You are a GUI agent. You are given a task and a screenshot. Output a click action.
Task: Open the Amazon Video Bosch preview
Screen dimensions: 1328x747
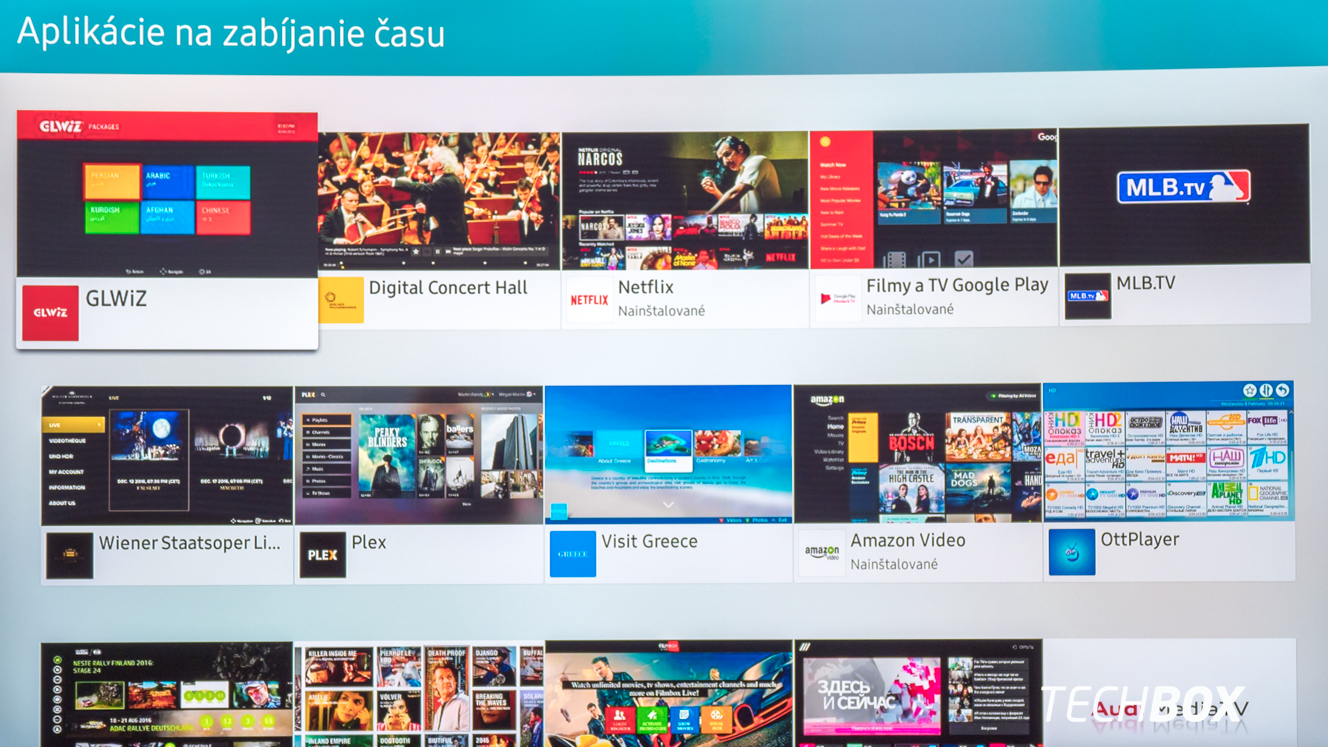(x=918, y=453)
